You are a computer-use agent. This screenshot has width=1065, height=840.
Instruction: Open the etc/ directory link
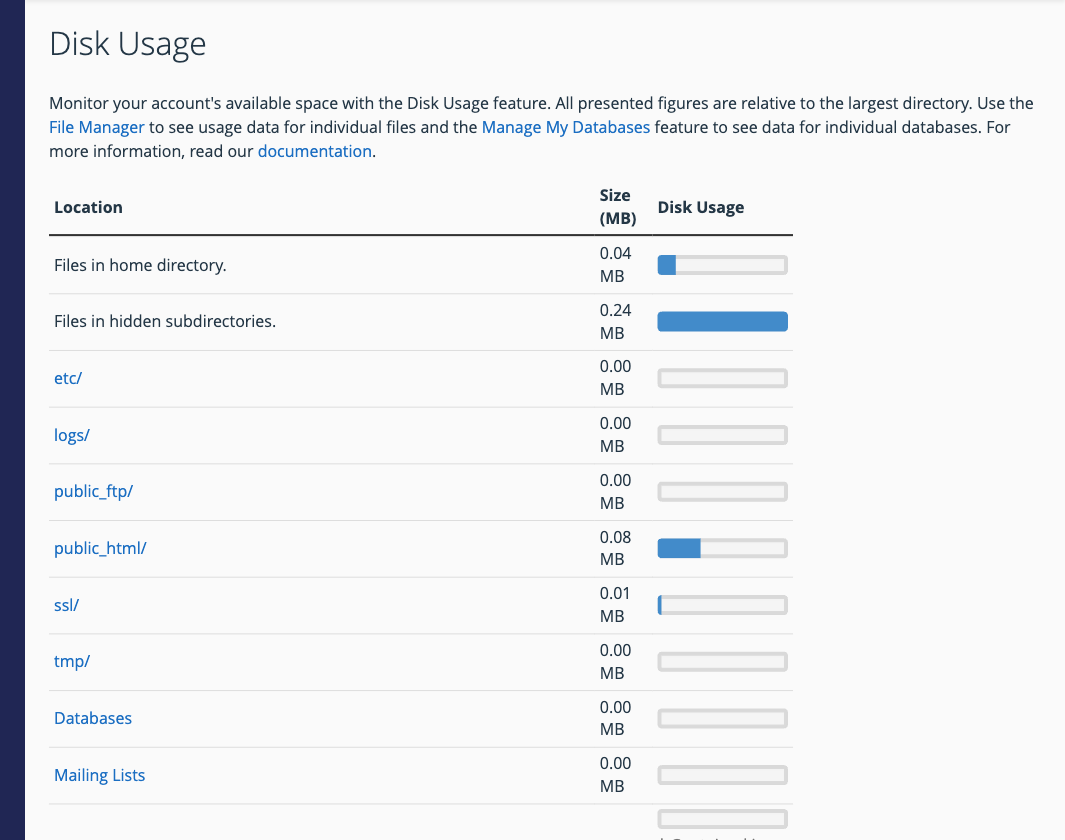point(68,378)
